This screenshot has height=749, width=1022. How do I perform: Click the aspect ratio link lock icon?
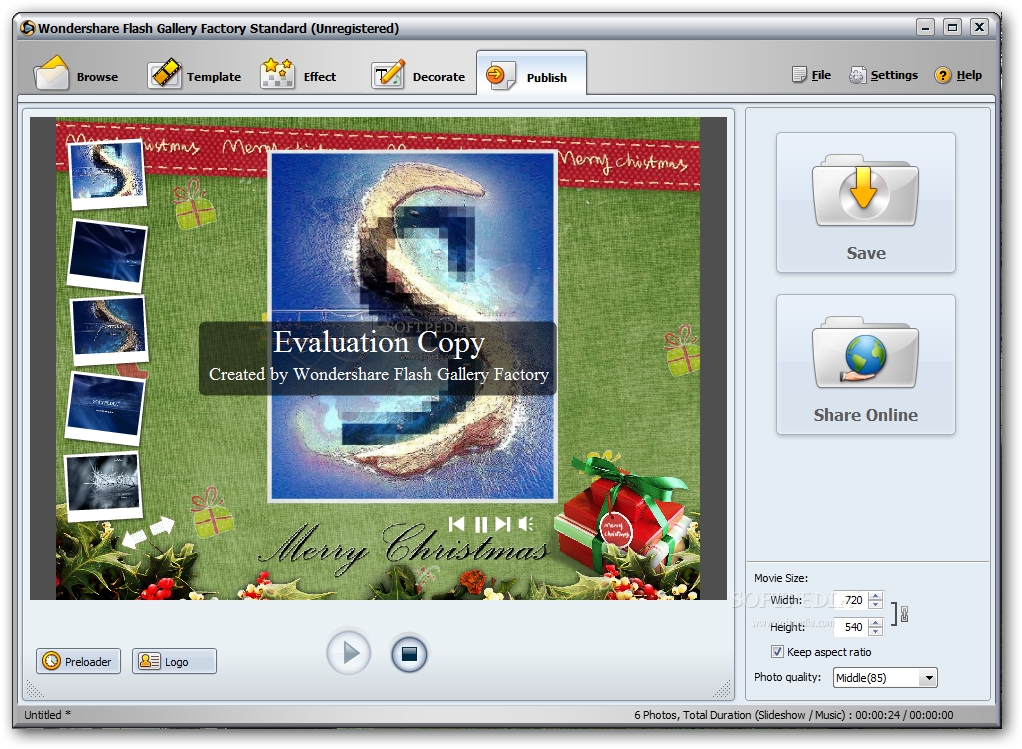pos(904,613)
